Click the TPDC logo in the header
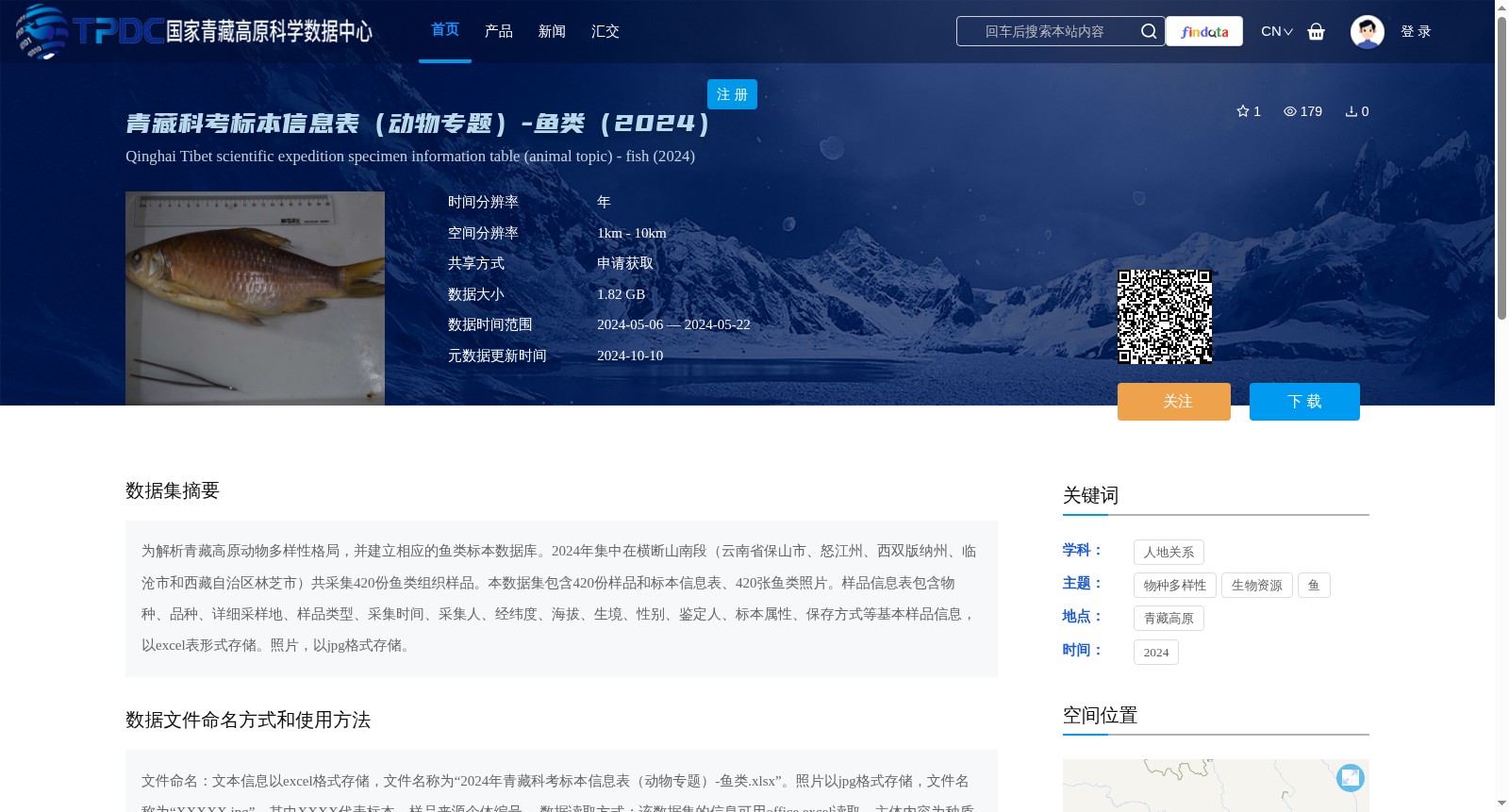 (x=193, y=31)
